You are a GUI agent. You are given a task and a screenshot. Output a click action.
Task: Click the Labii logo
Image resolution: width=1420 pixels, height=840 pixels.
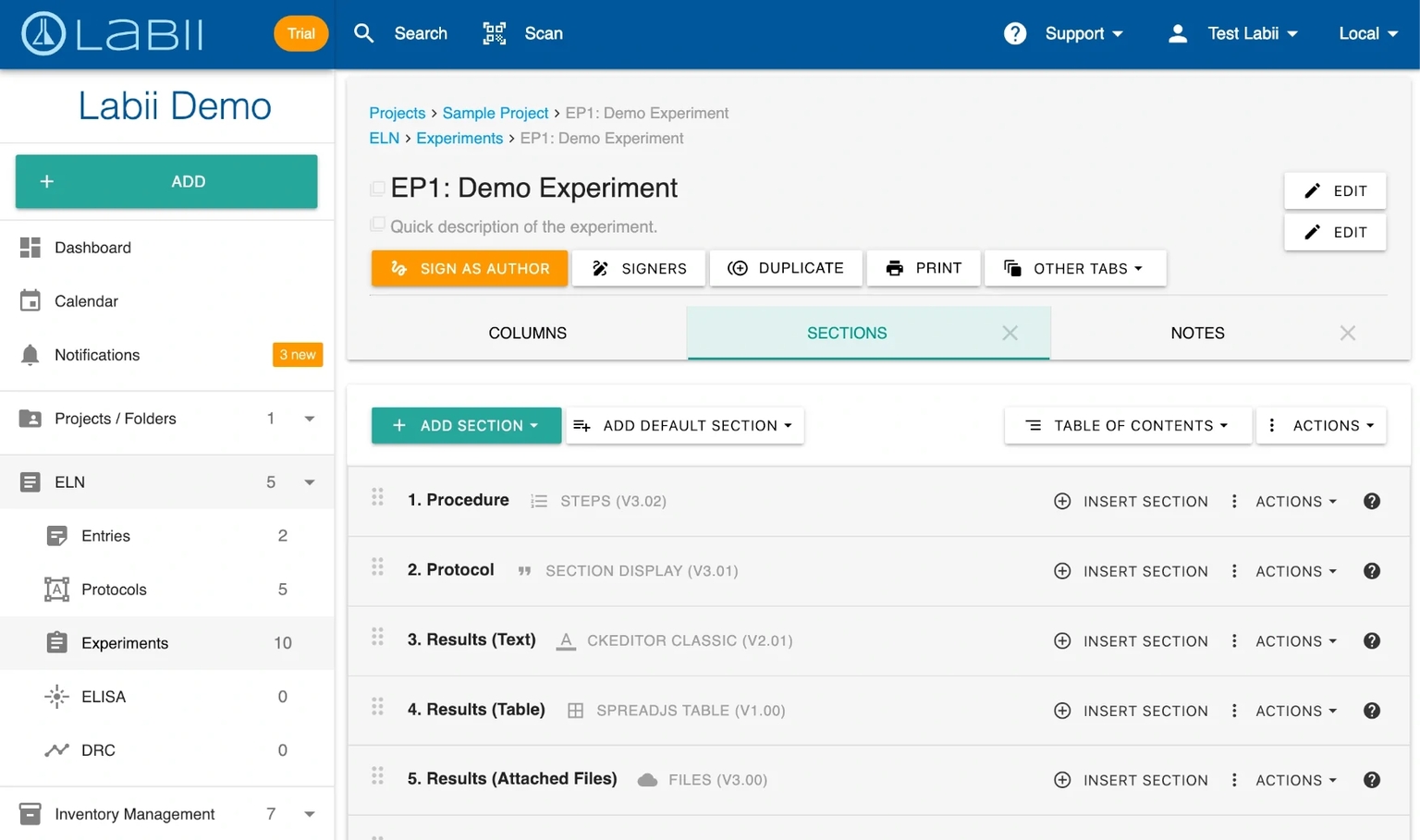pyautogui.click(x=112, y=34)
